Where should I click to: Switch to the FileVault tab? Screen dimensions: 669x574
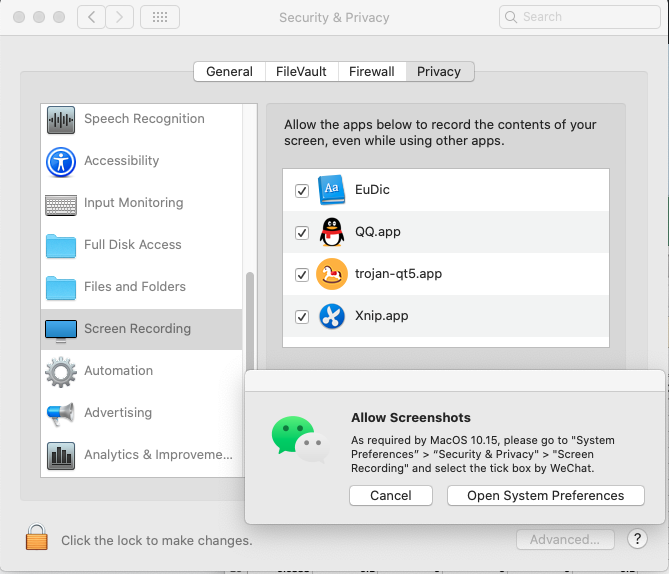pyautogui.click(x=301, y=71)
